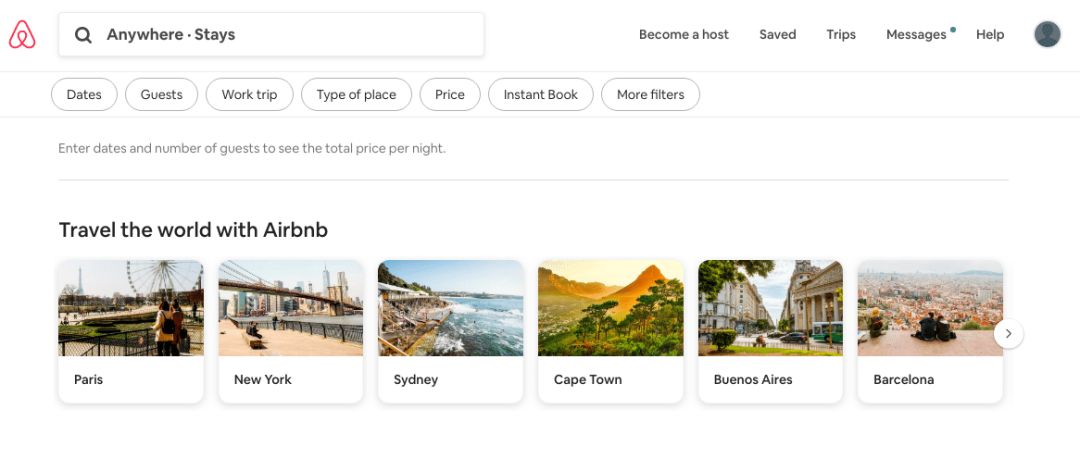Open the Guests filter
1080x458 pixels.
click(x=161, y=94)
